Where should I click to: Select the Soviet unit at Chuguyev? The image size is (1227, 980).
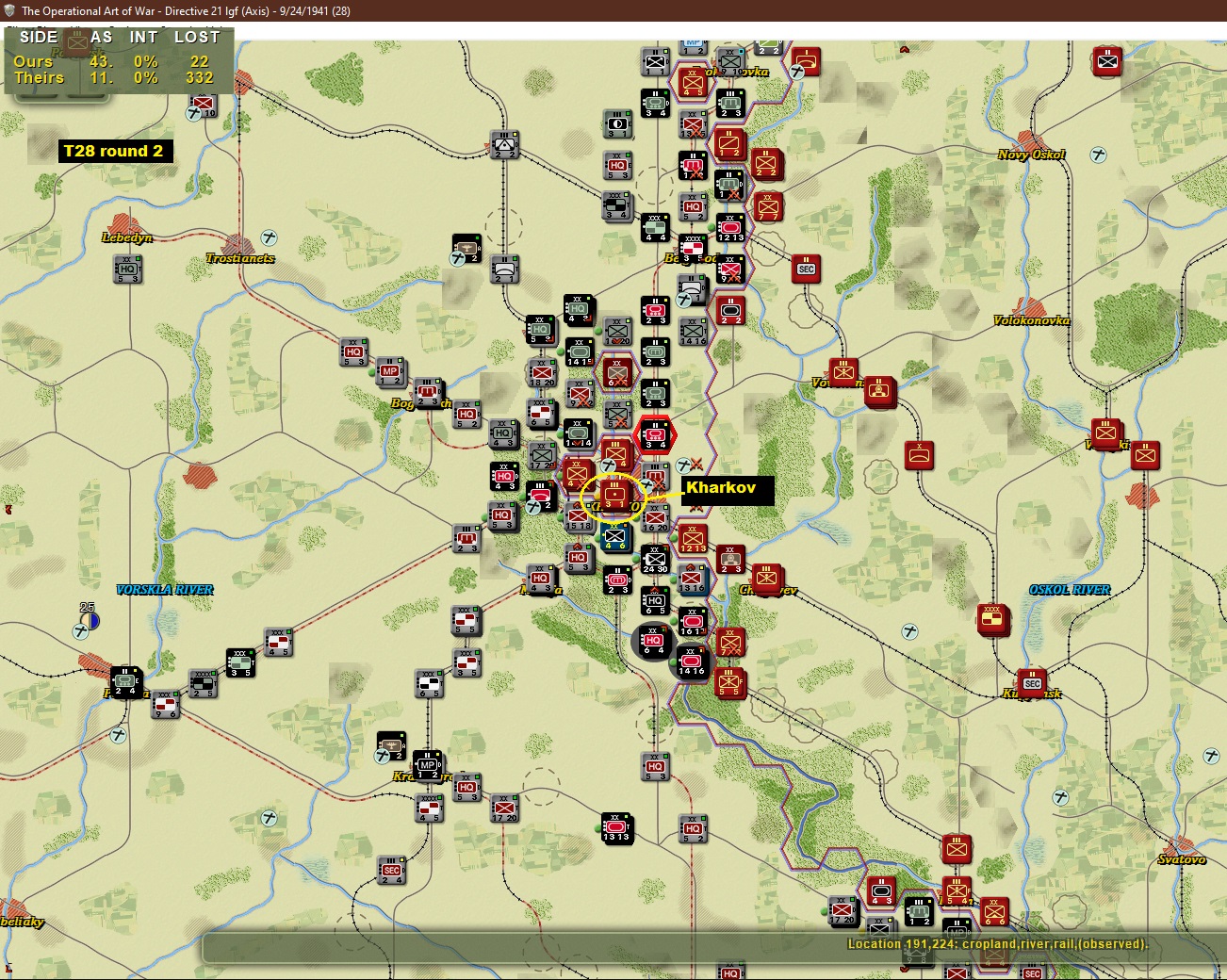tap(767, 579)
